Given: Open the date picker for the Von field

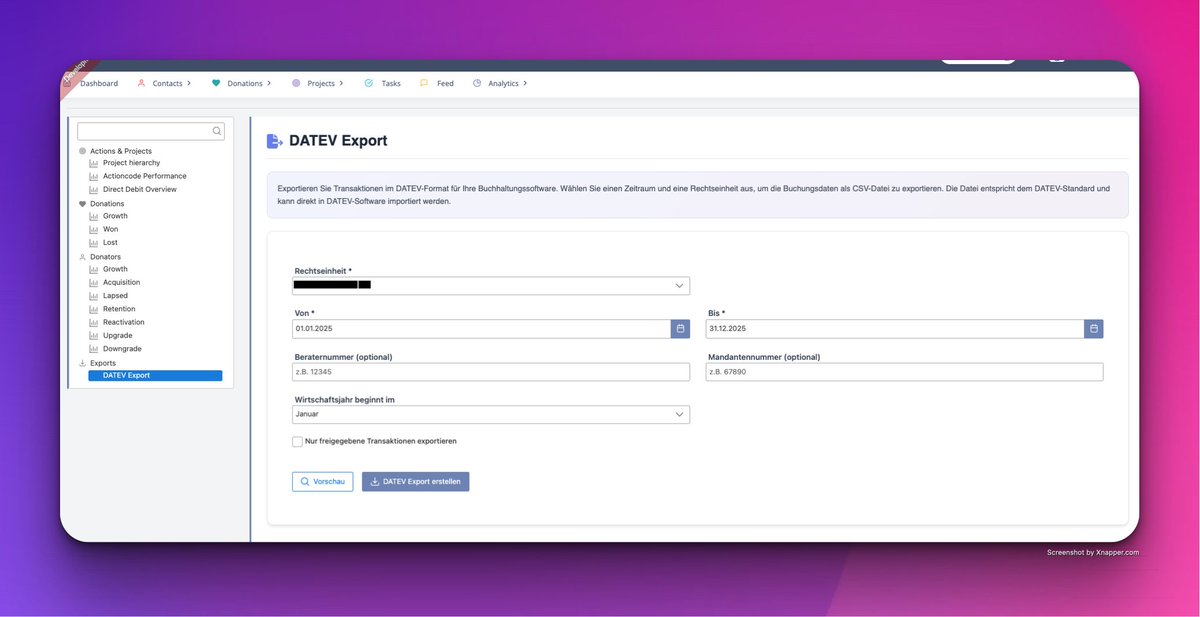Looking at the screenshot, I should click(680, 328).
